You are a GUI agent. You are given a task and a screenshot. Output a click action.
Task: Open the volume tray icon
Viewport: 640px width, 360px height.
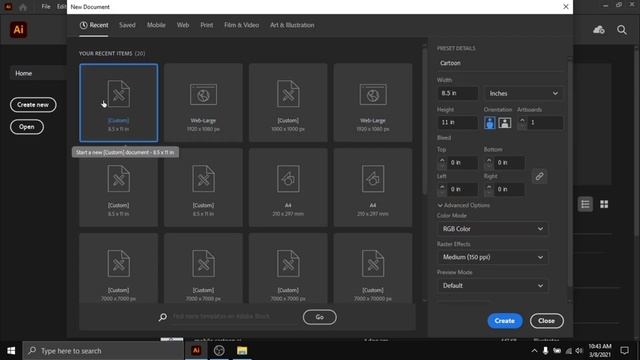pos(579,351)
